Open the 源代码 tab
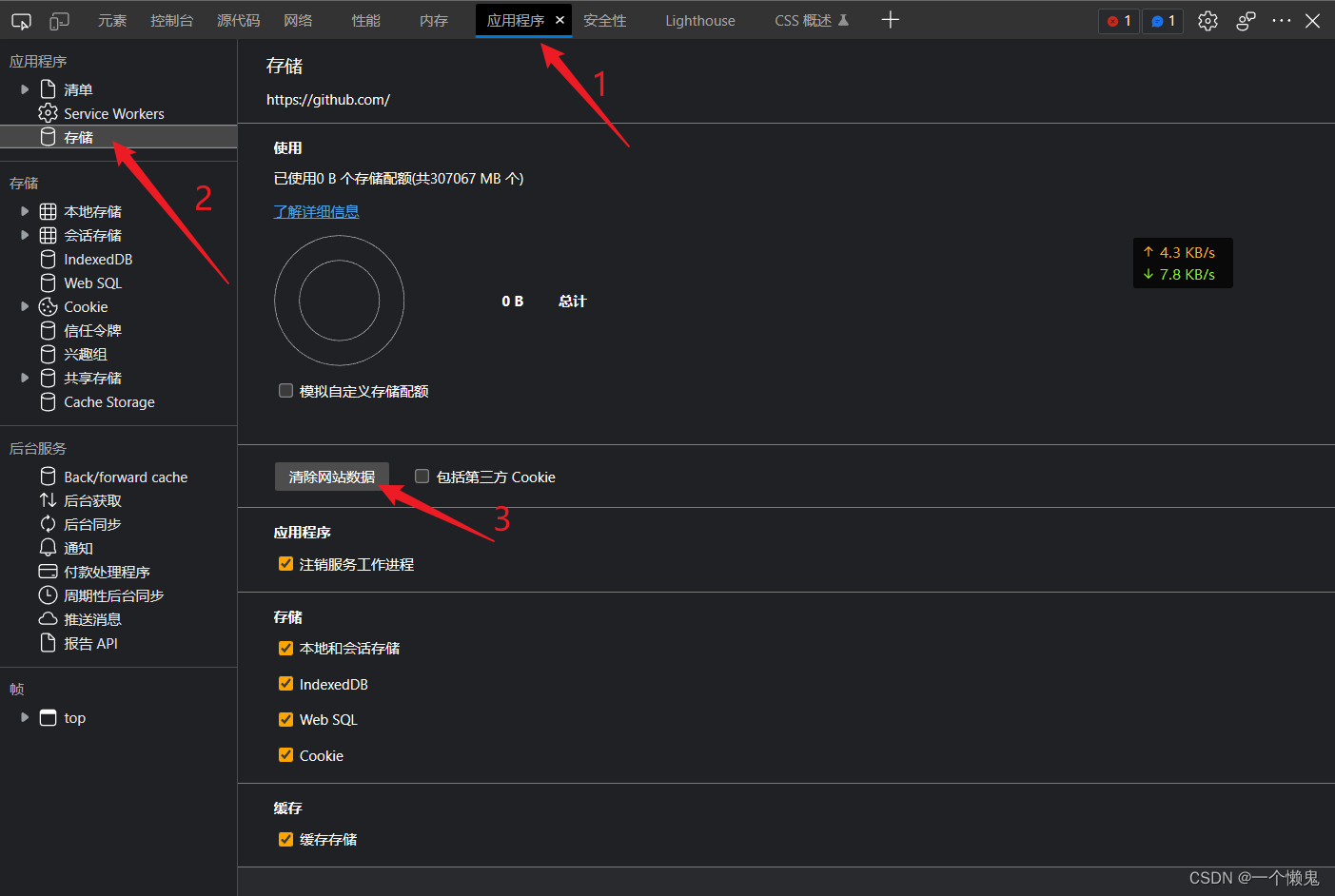The image size is (1335, 896). pyautogui.click(x=238, y=20)
